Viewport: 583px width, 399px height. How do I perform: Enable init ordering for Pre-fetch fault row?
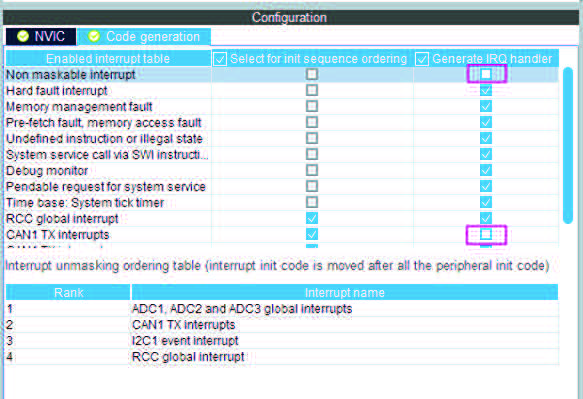pos(312,122)
